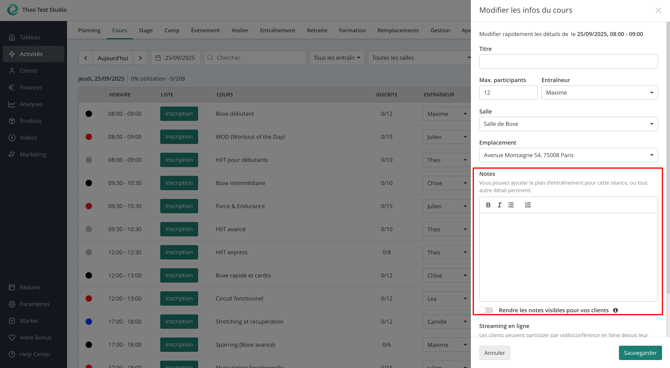Toggle notes visible for clients switch

click(486, 310)
